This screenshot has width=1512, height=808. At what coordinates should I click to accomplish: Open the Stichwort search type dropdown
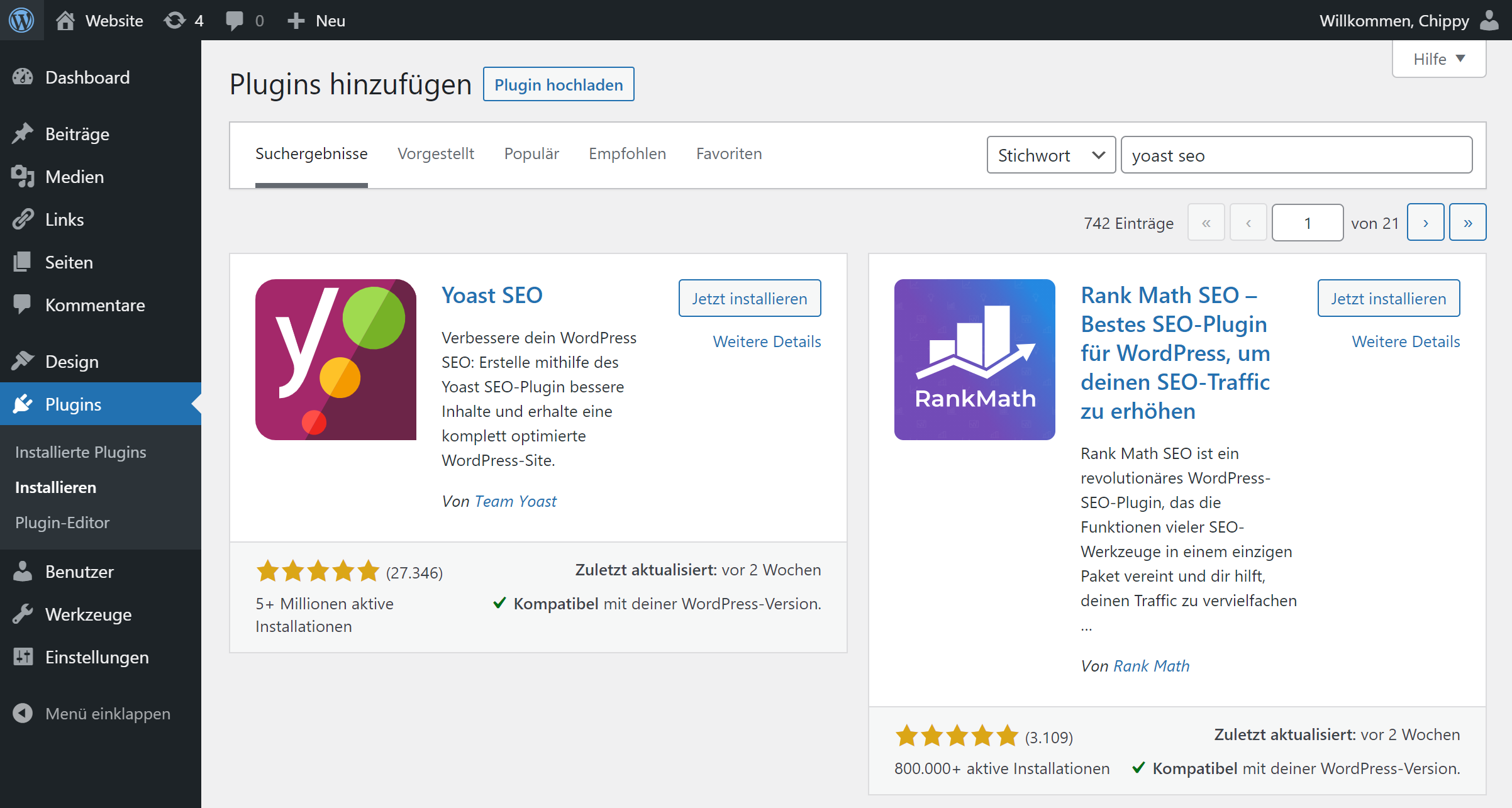1050,155
